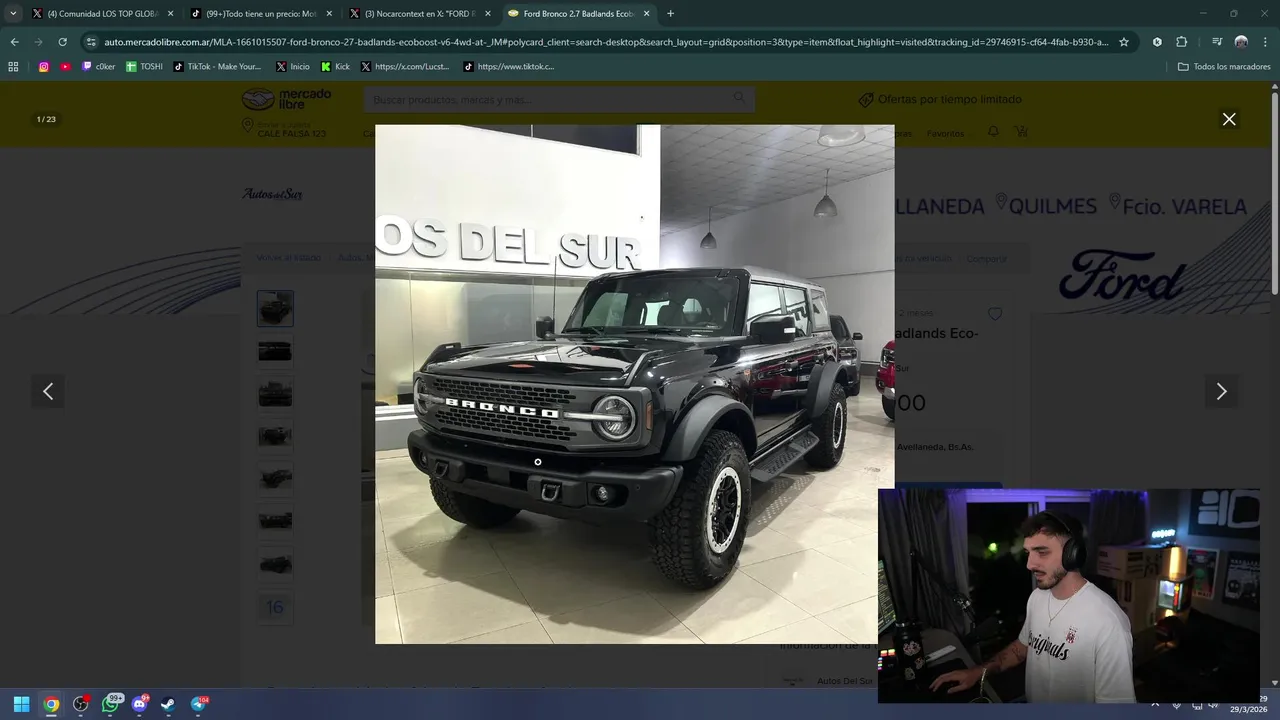The height and width of the screenshot is (720, 1280).
Task: Open the Chrome profile avatar
Action: coord(1241,42)
